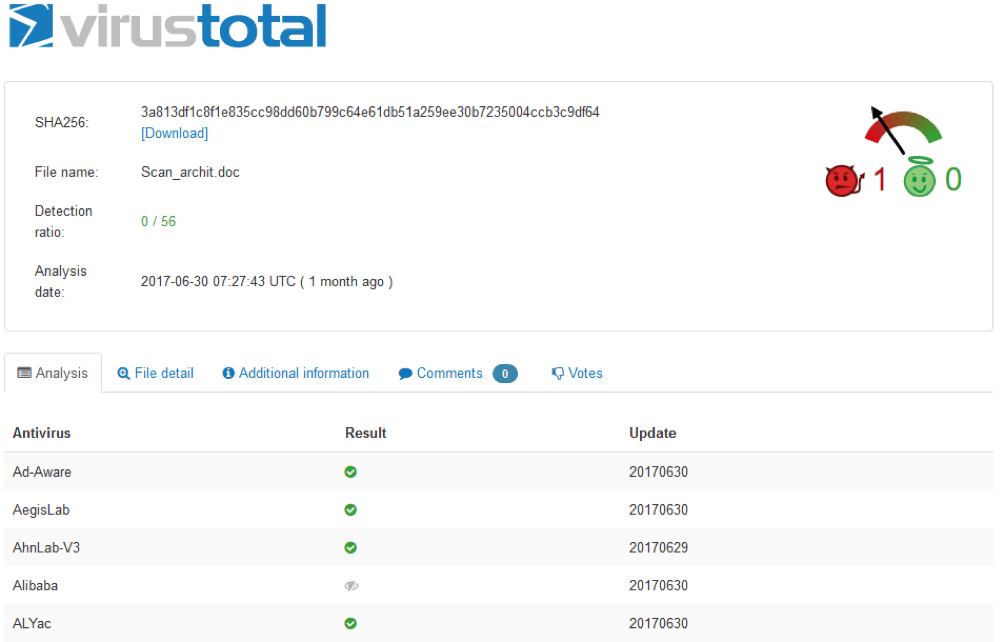Click the green check result for Ad-Aware

tap(350, 472)
